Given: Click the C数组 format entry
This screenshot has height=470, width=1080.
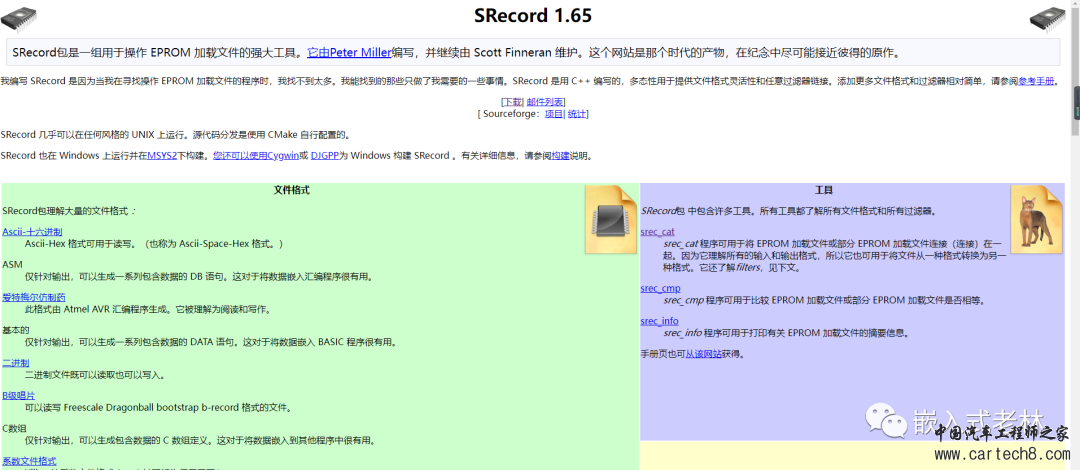Looking at the screenshot, I should coord(14,428).
